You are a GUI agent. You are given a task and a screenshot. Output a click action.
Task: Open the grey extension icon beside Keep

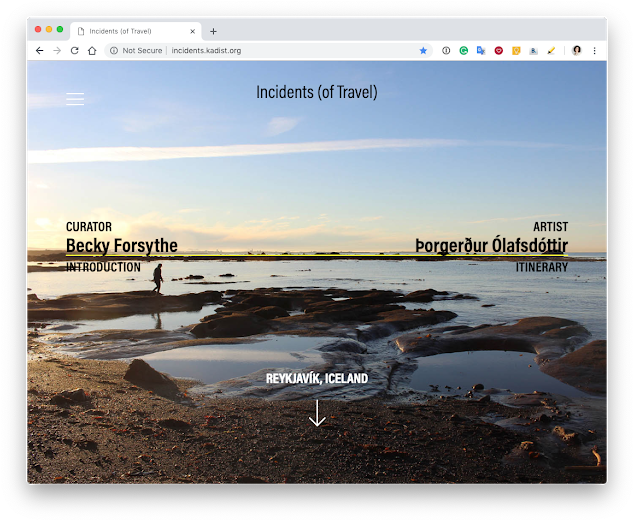tap(533, 50)
